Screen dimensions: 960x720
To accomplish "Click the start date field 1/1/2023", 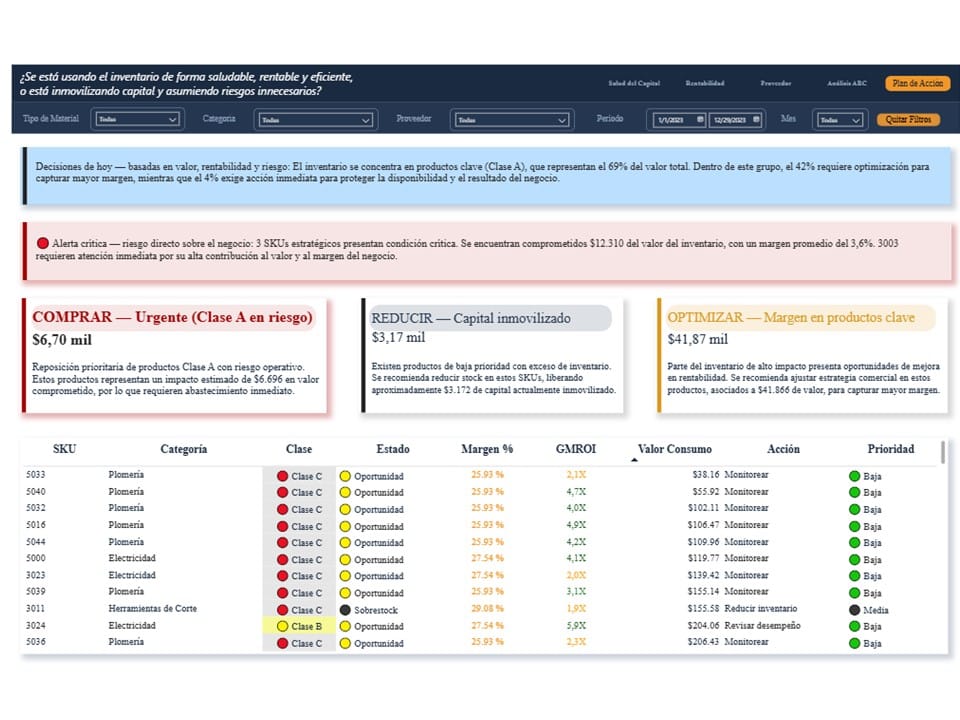I will coord(674,120).
